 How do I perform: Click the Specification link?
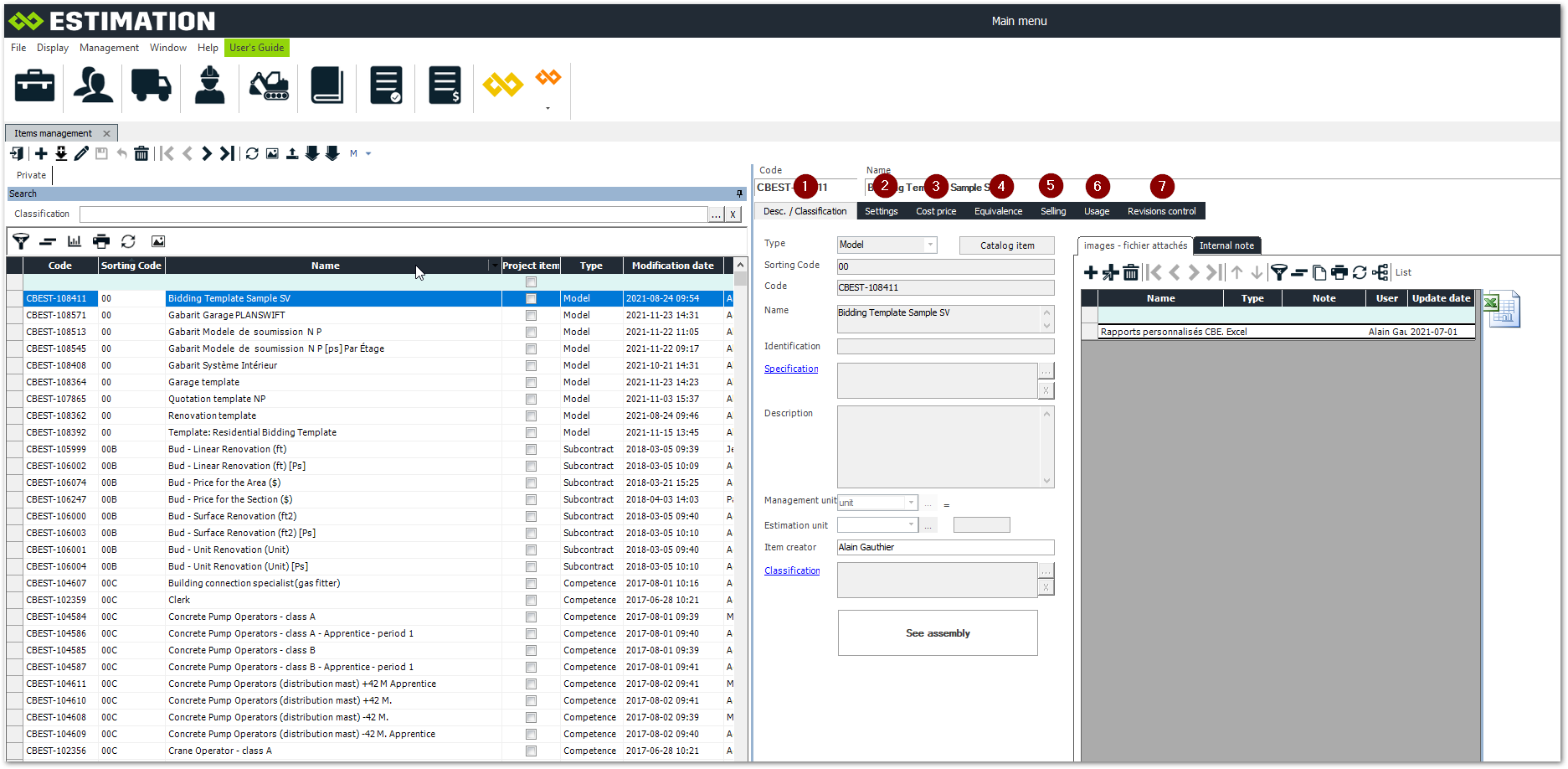[791, 369]
